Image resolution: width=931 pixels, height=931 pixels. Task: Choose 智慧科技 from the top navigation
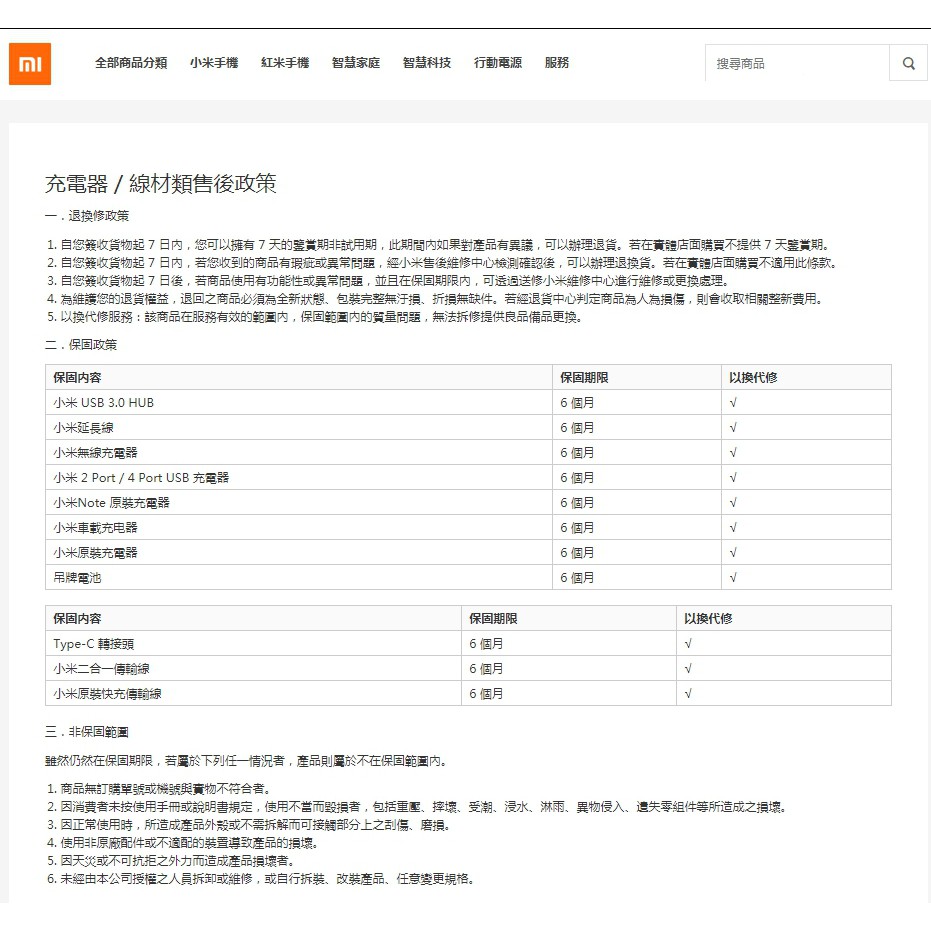pos(427,63)
